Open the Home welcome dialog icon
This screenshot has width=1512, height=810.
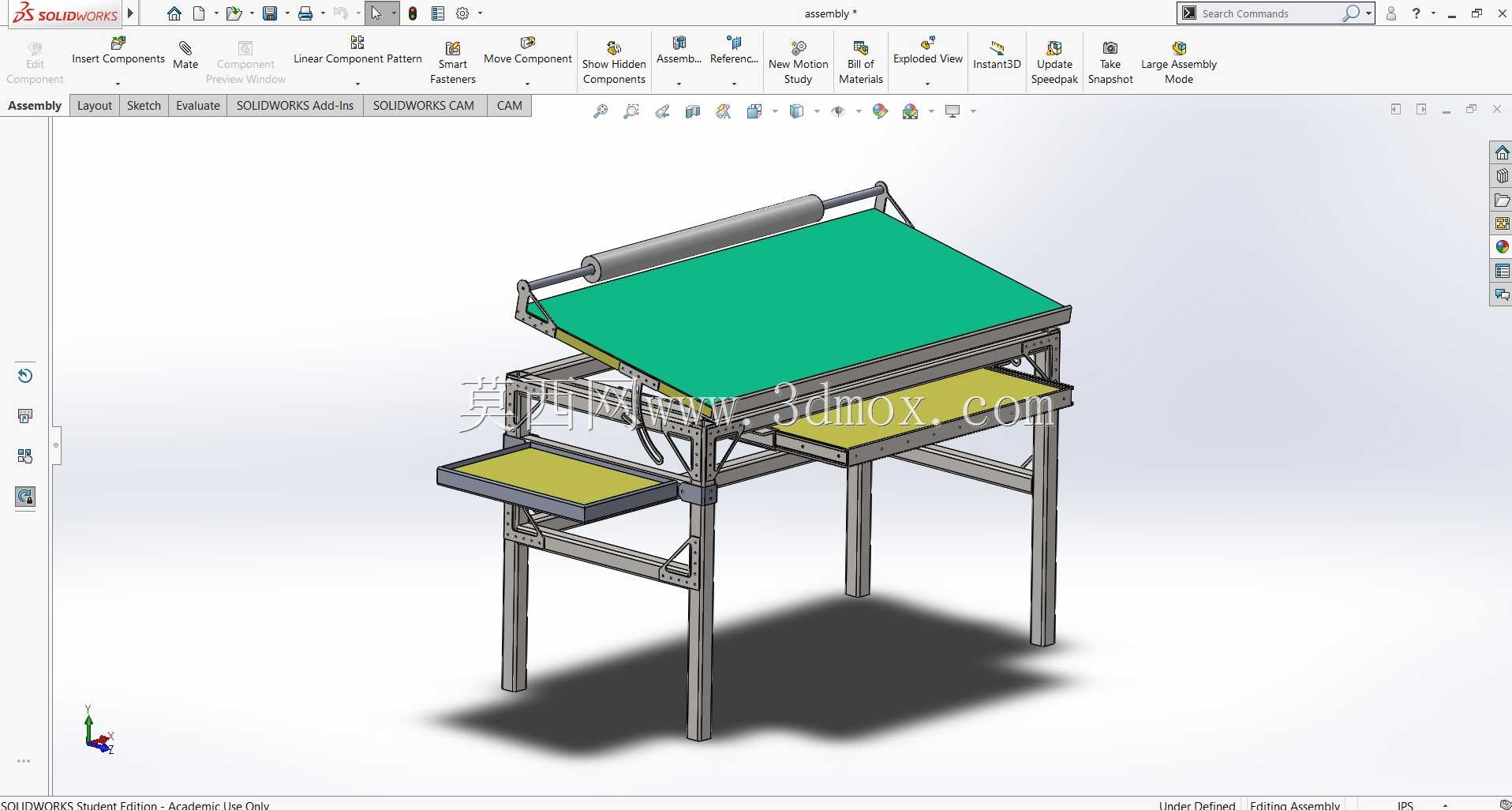click(174, 13)
